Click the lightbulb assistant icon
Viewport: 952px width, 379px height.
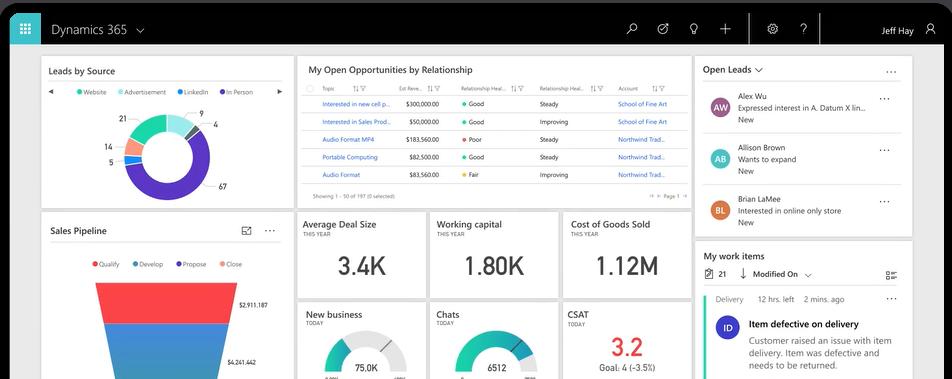coord(693,29)
